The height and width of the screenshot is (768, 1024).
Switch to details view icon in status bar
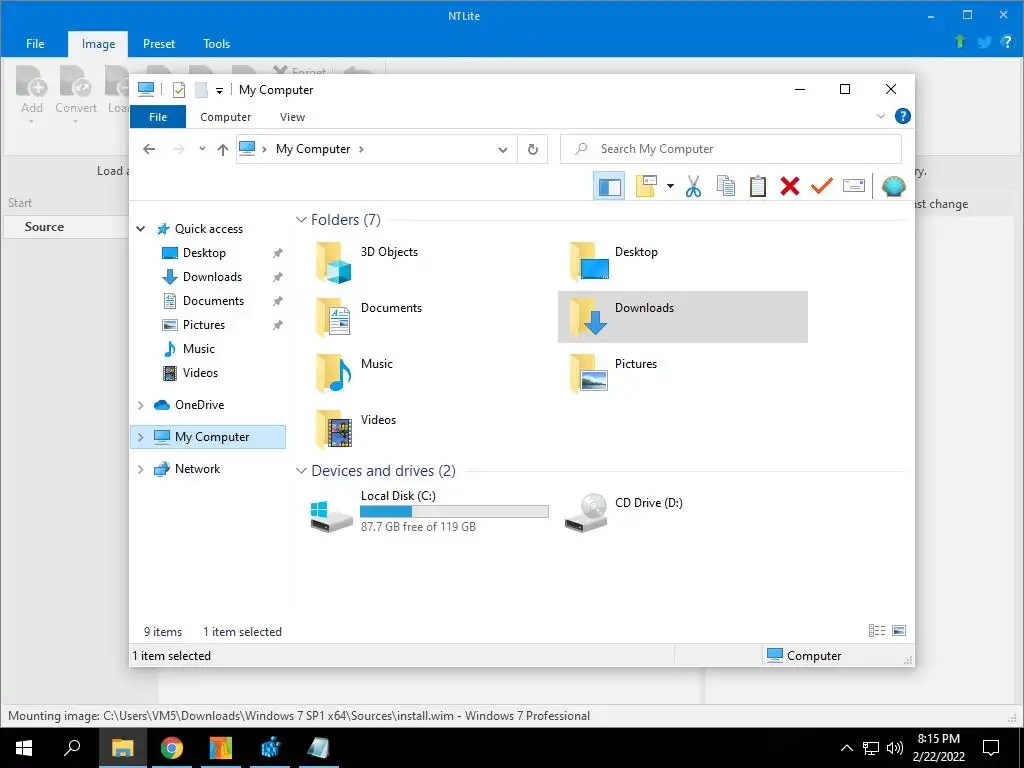pos(876,631)
